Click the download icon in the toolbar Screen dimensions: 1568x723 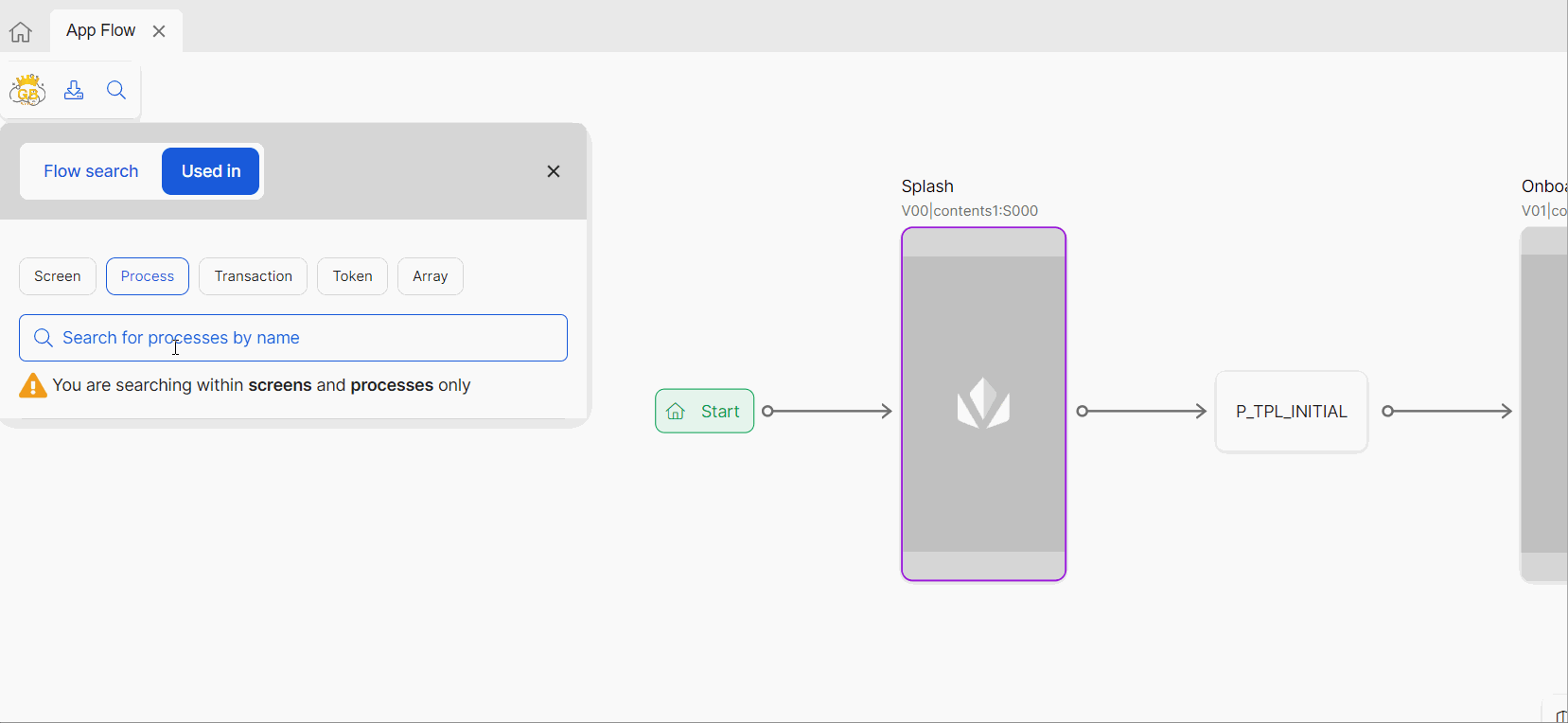(x=74, y=90)
